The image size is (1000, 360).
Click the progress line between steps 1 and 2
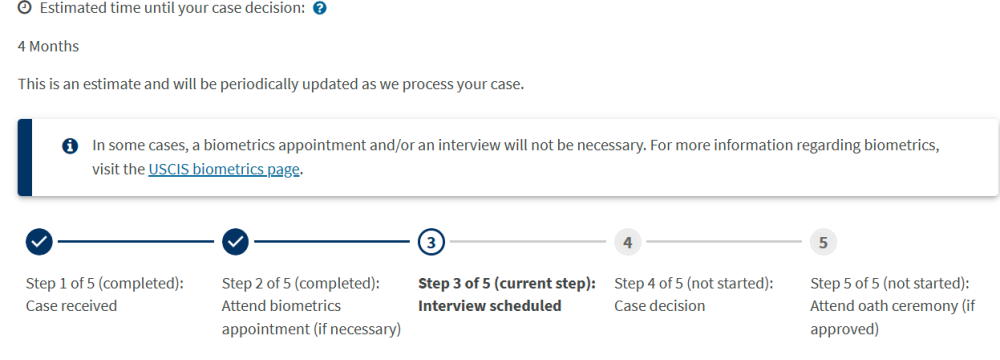(x=136, y=242)
